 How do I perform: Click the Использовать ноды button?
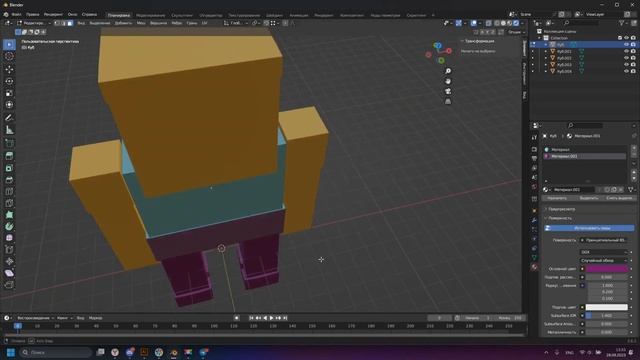(x=589, y=228)
